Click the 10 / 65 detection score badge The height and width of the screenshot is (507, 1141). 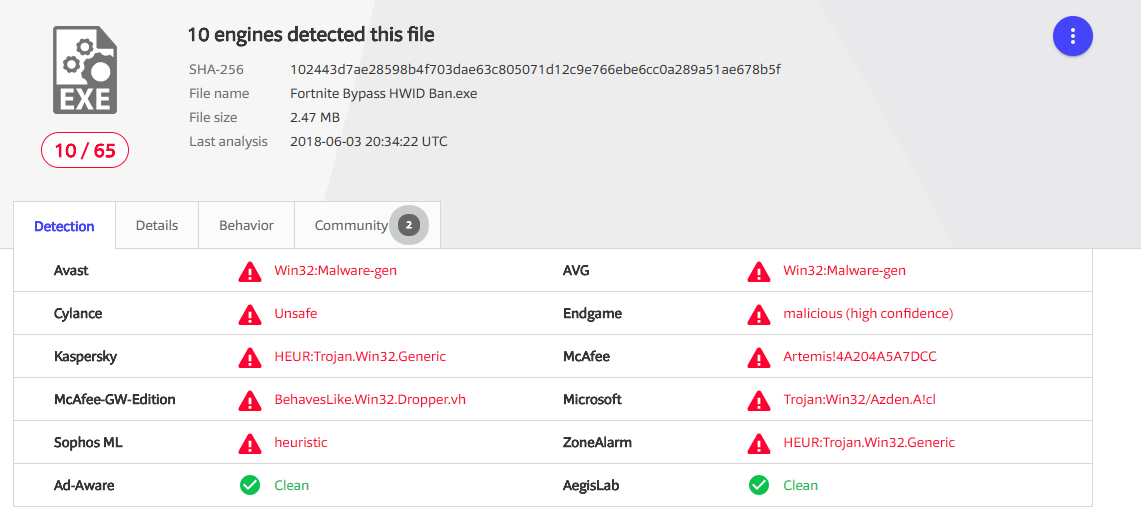tap(85, 151)
